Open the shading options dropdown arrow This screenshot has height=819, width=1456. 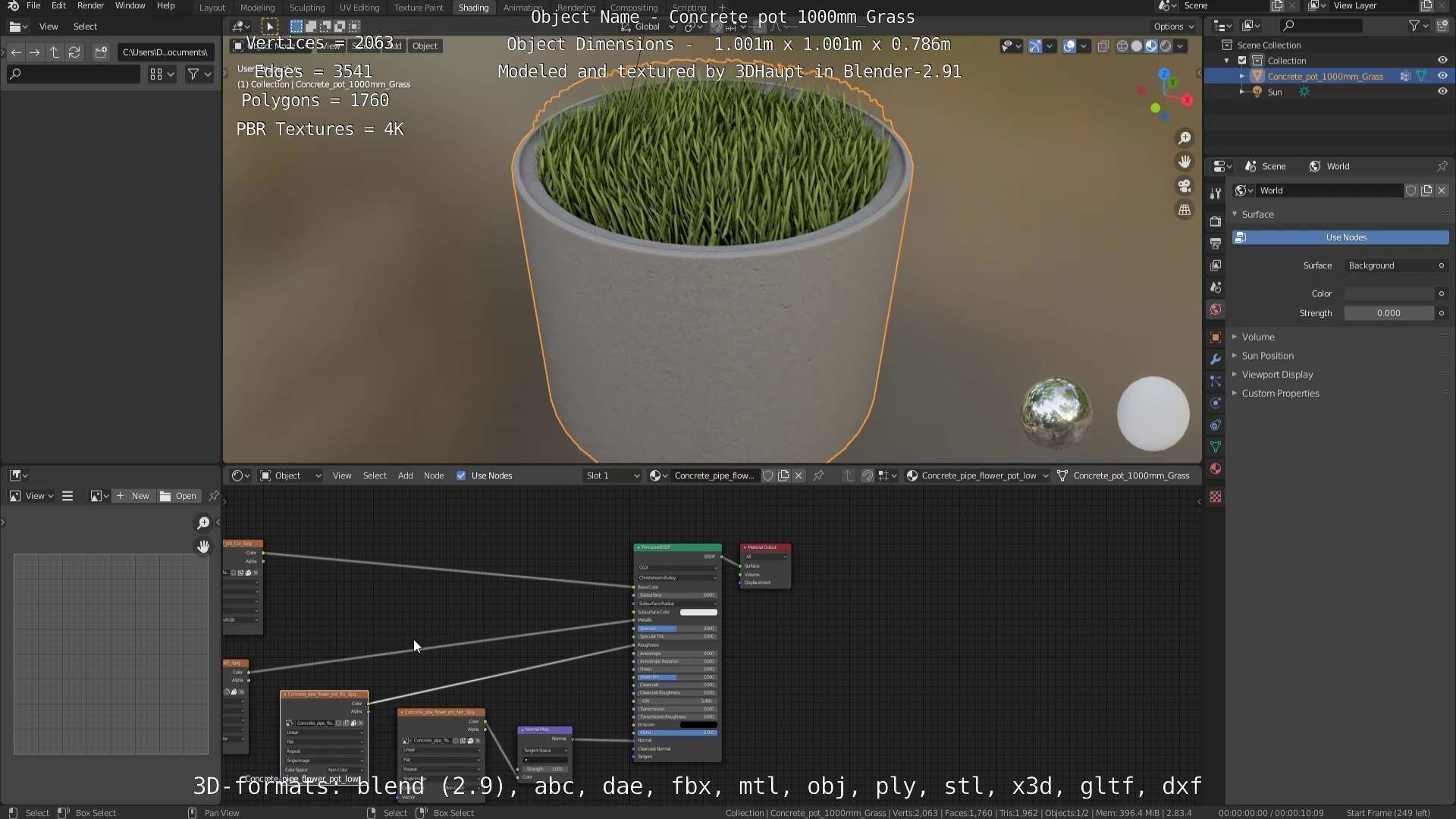tap(1181, 46)
